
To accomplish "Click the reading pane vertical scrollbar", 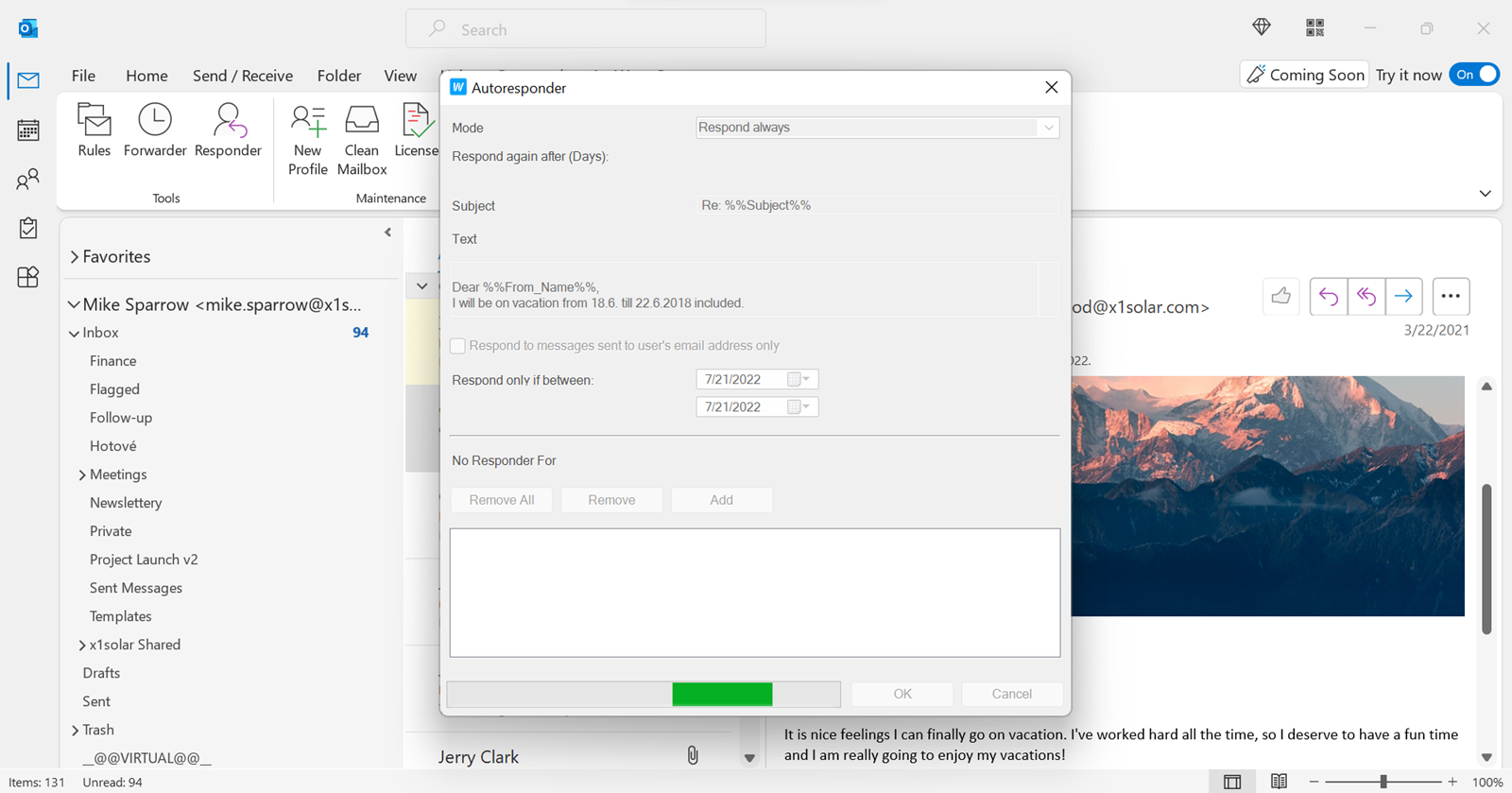I will pyautogui.click(x=1486, y=559).
